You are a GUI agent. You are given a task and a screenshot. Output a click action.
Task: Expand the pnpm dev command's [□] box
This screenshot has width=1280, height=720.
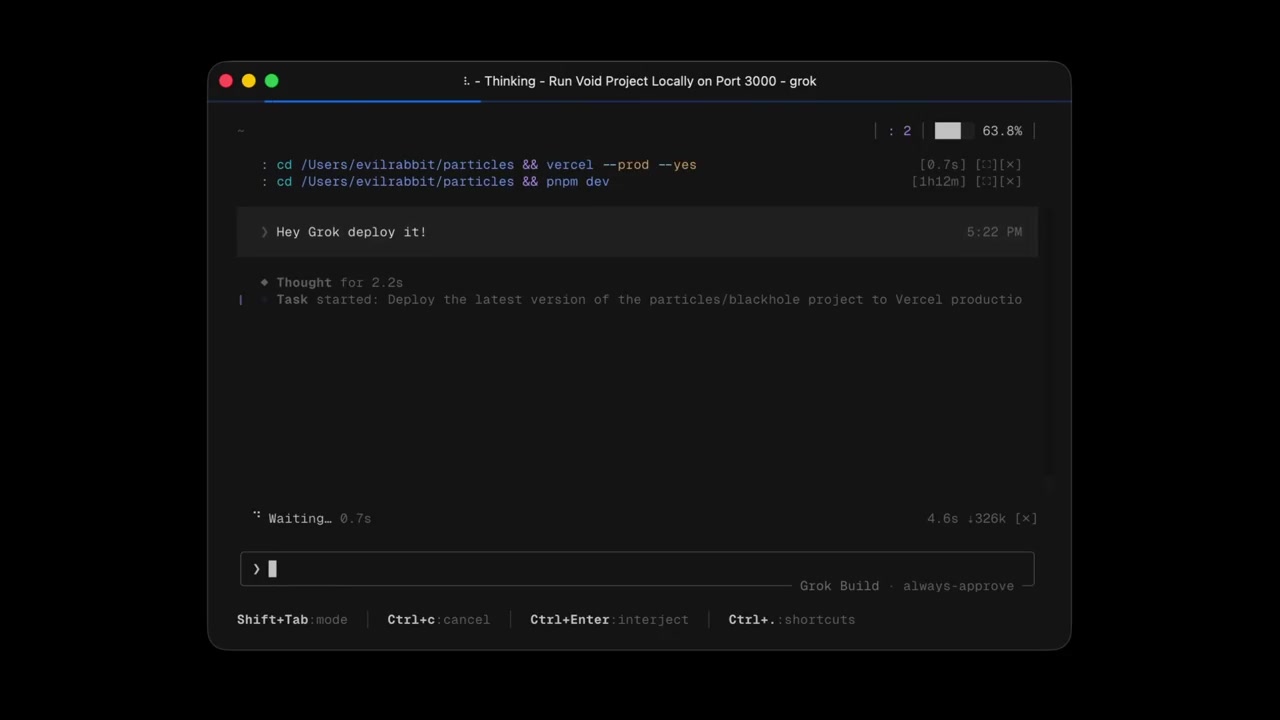(987, 182)
